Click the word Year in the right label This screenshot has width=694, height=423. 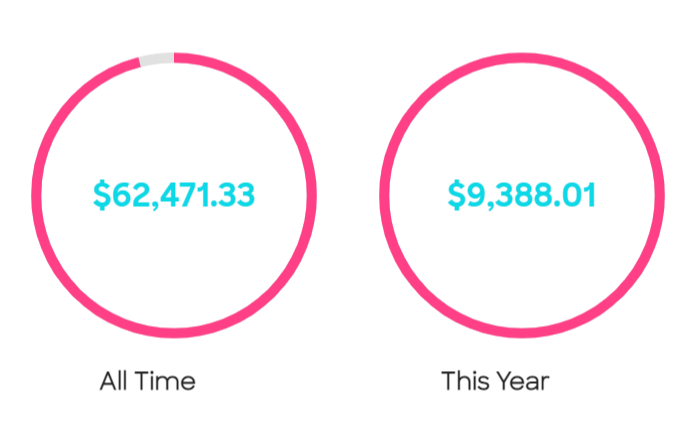tap(523, 381)
